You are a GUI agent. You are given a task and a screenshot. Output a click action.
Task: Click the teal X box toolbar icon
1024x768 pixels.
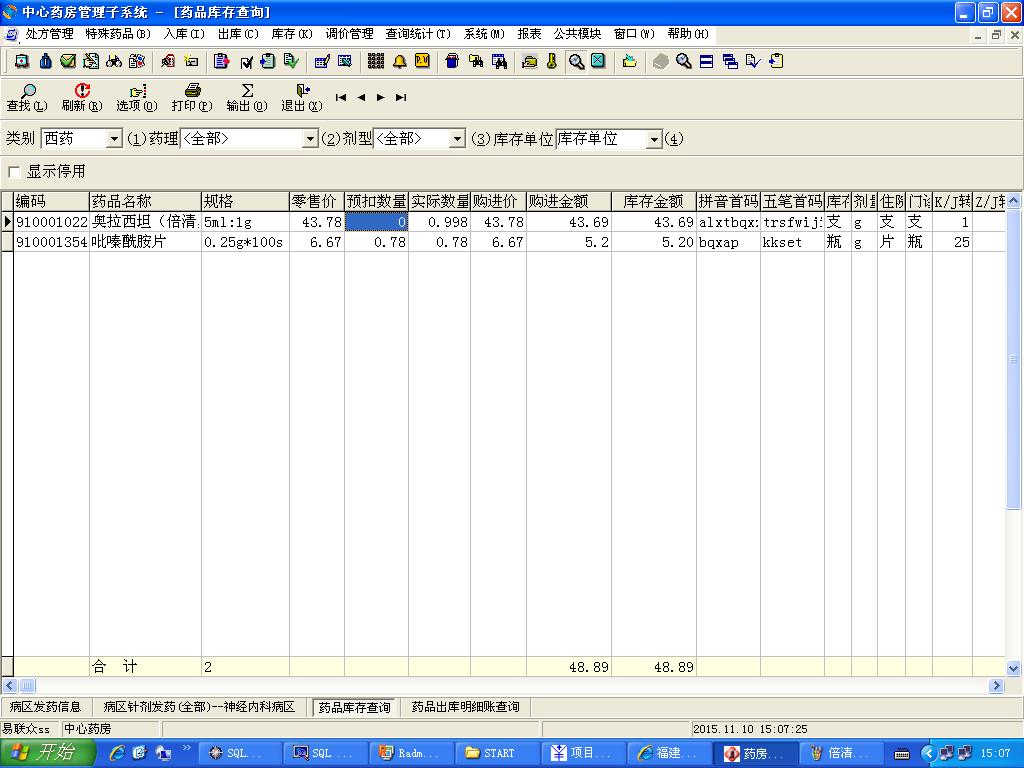click(598, 61)
